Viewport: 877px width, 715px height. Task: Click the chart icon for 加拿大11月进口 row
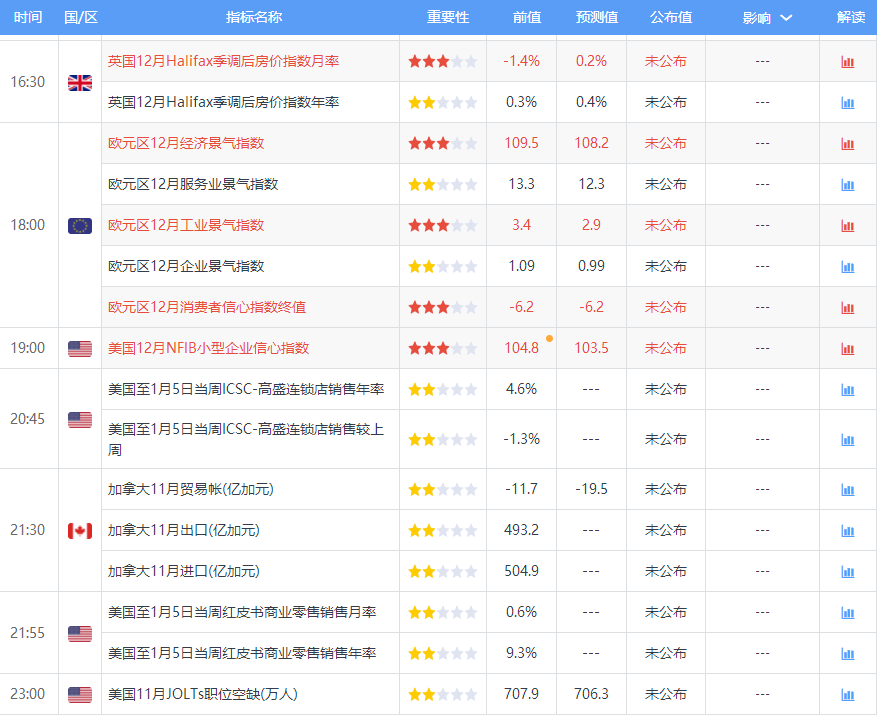[x=847, y=571]
